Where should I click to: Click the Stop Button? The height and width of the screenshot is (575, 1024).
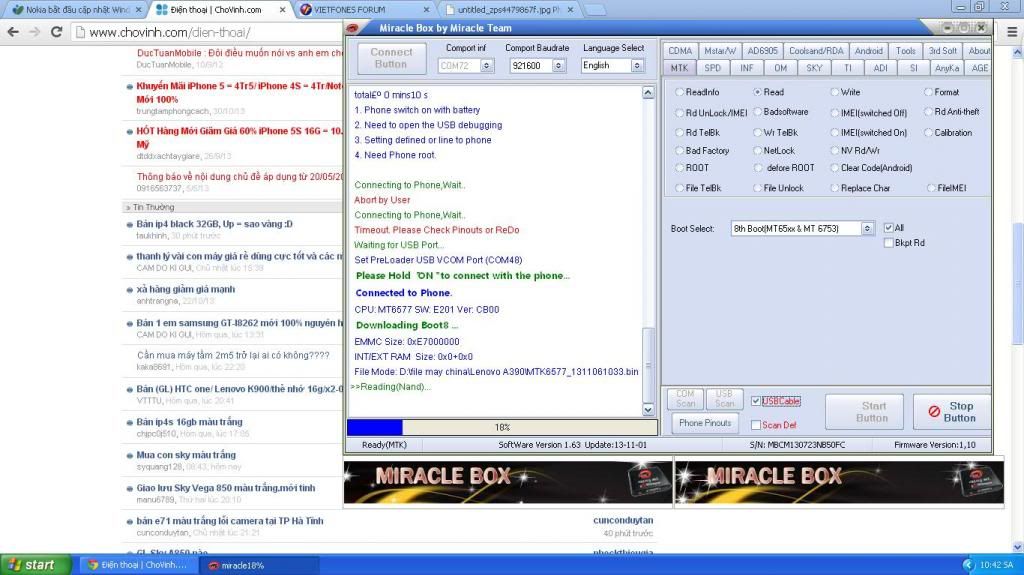click(952, 412)
